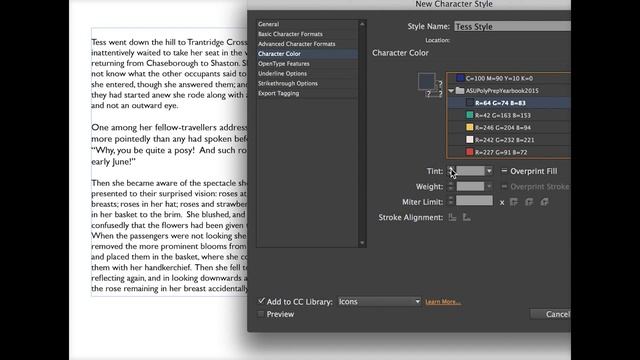Viewport: 640px width, 360px height.
Task: Select swatch R=242 G=232 B=221
Action: point(509,140)
